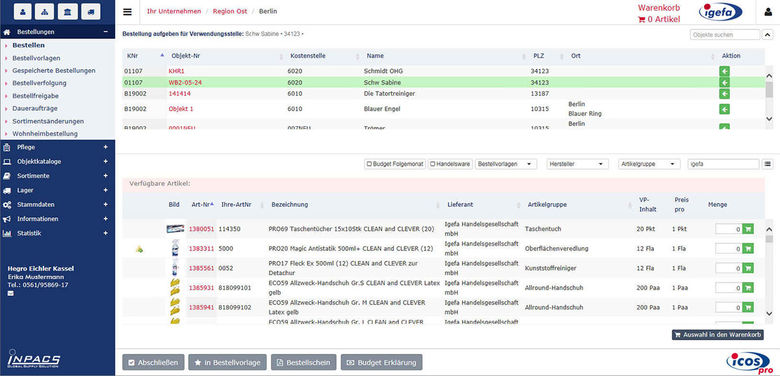Collapse the Bestellungen menu section
The width and height of the screenshot is (780, 376).
pos(105,32)
